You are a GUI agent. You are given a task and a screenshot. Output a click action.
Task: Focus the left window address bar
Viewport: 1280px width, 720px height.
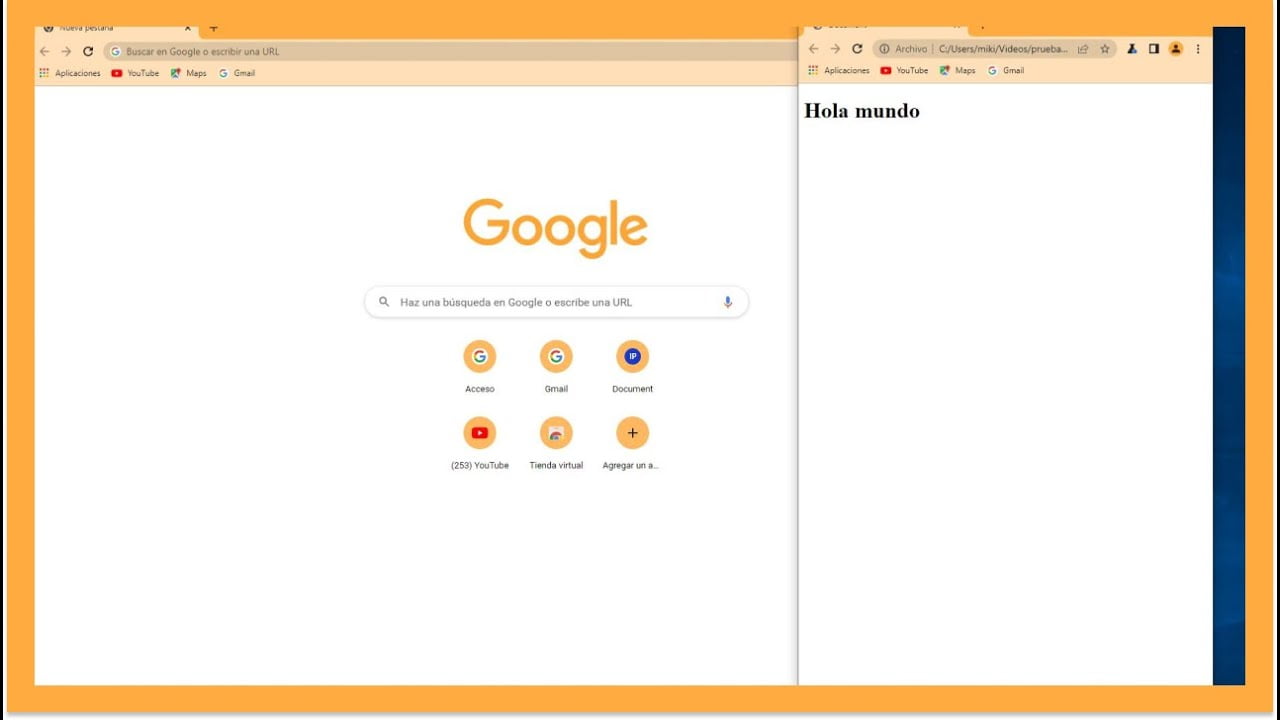pos(452,51)
